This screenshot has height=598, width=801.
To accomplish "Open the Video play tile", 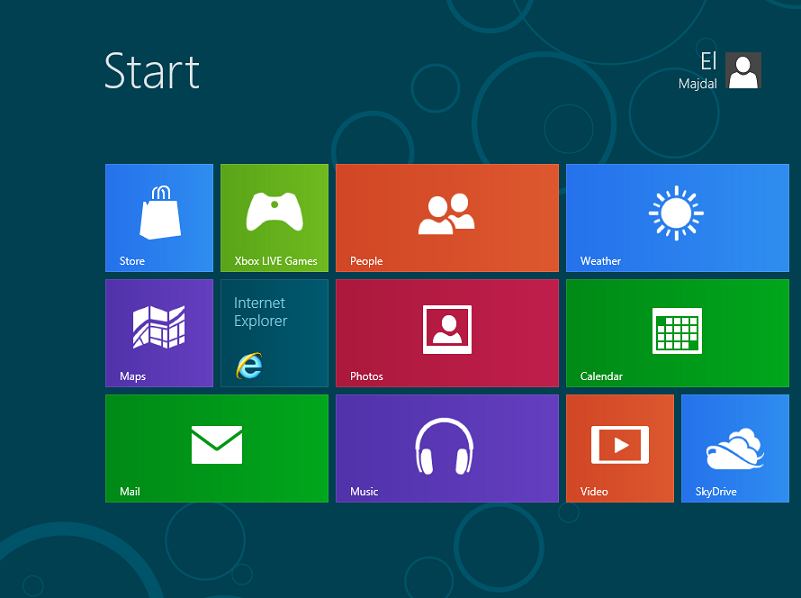I will 620,447.
